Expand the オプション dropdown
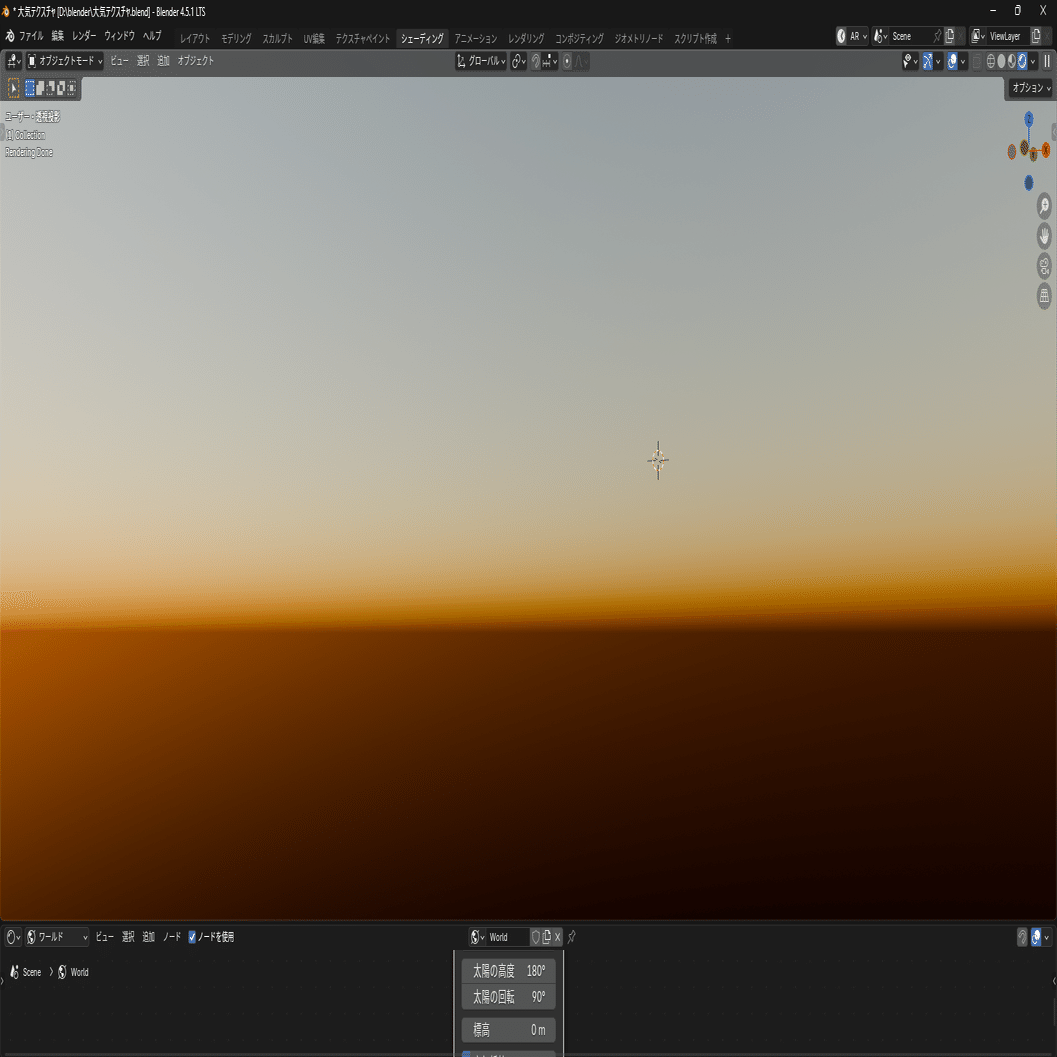Screen dimensions: 1057x1057 click(1031, 88)
